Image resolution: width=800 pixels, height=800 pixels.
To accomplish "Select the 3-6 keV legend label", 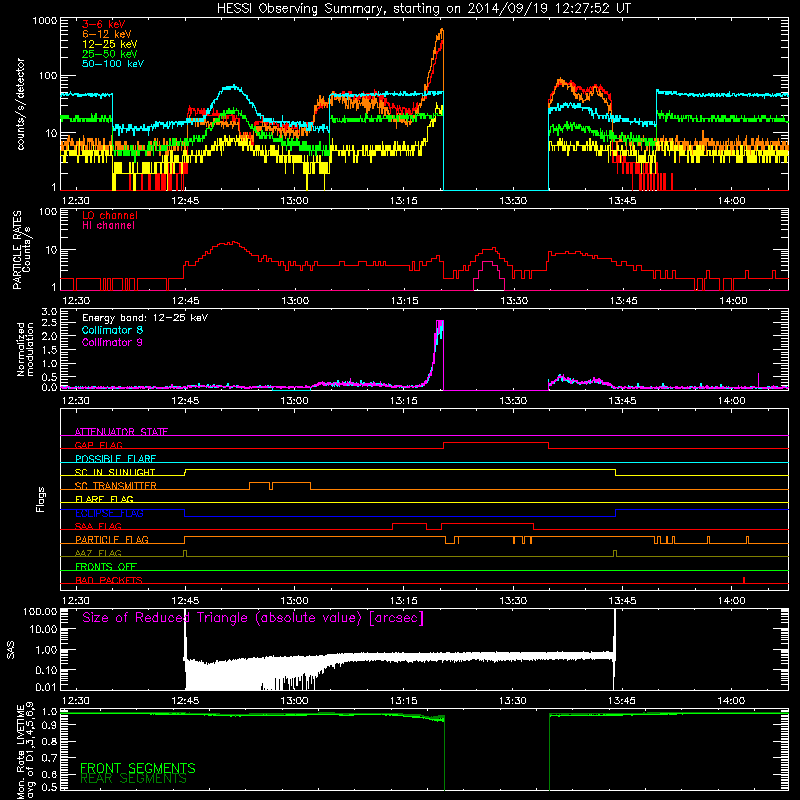I will 104,24.
